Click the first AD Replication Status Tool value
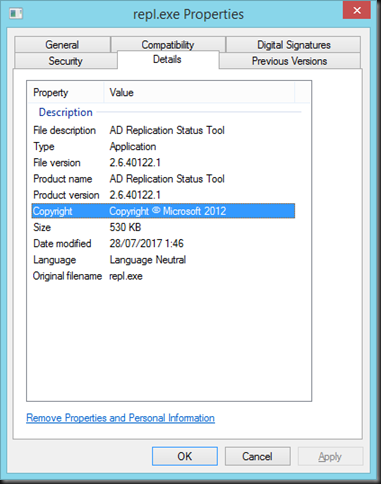381x484 pixels. pyautogui.click(x=167, y=130)
